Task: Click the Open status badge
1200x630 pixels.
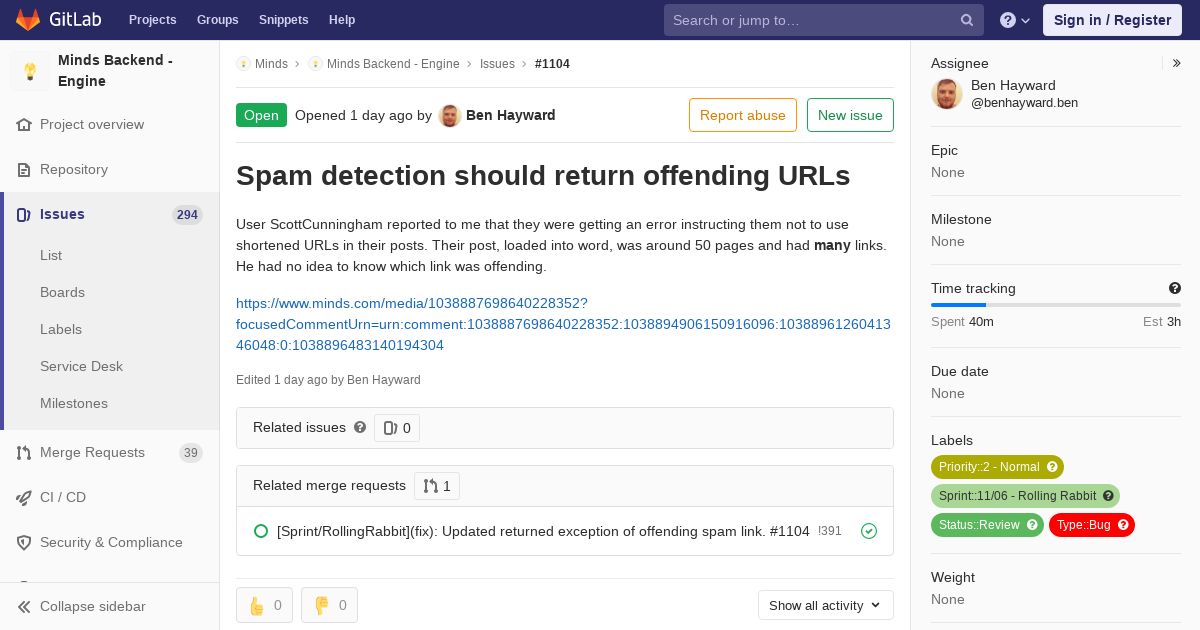Action: pos(261,115)
